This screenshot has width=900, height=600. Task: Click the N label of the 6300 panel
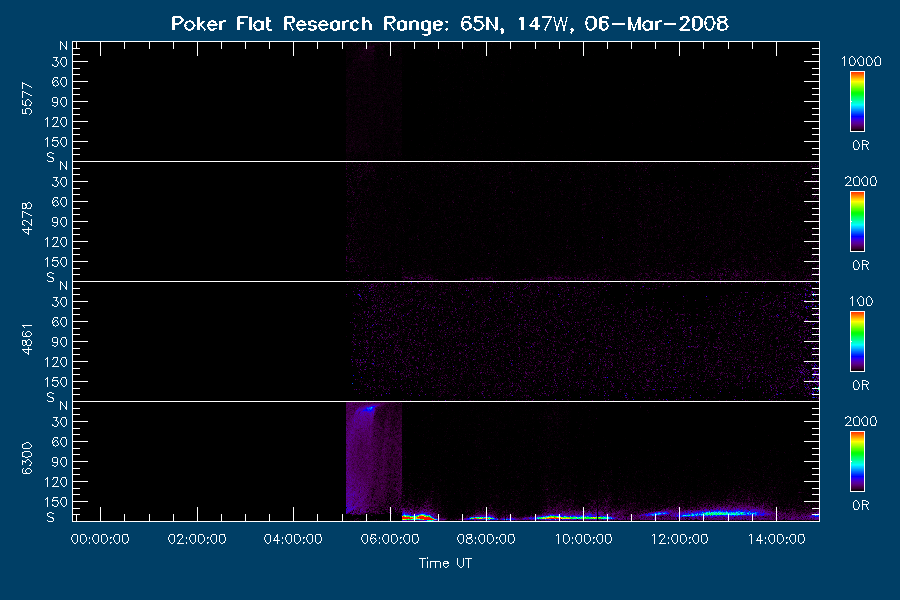(x=63, y=406)
